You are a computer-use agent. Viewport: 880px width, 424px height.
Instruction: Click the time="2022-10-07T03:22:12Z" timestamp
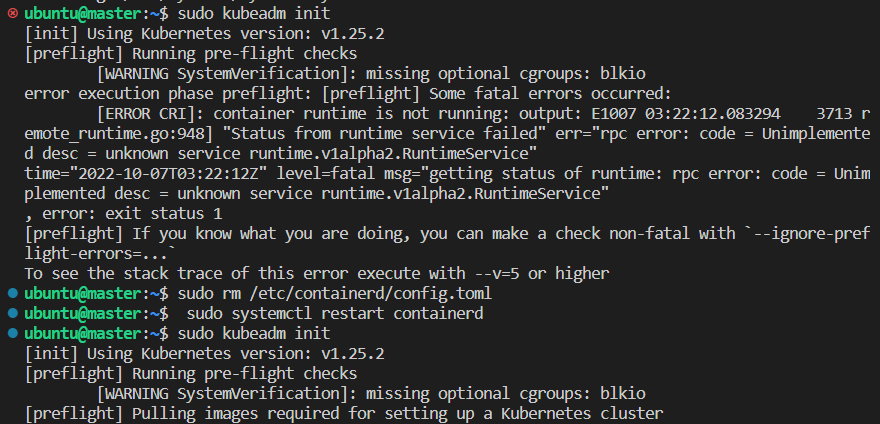pyautogui.click(x=146, y=174)
